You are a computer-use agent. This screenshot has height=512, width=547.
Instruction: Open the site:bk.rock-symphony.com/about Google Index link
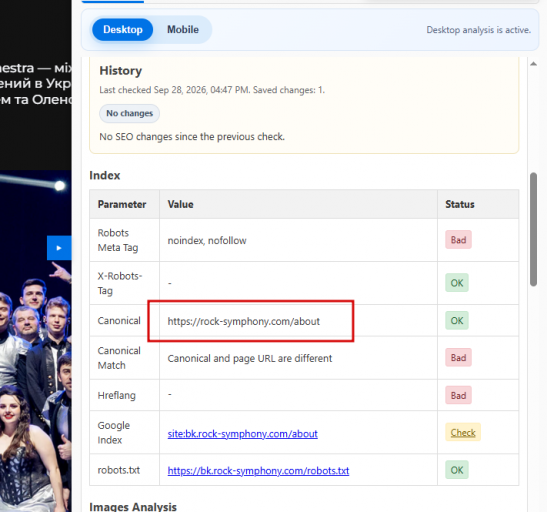(242, 434)
